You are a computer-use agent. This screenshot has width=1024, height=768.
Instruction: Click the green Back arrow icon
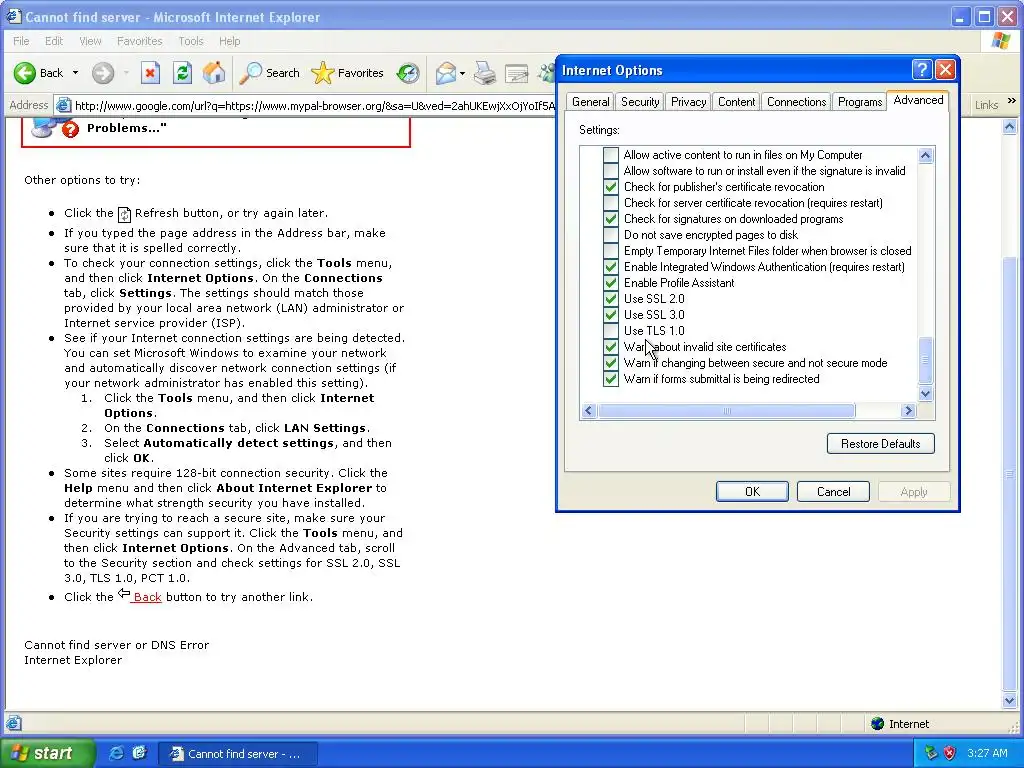pyautogui.click(x=25, y=72)
